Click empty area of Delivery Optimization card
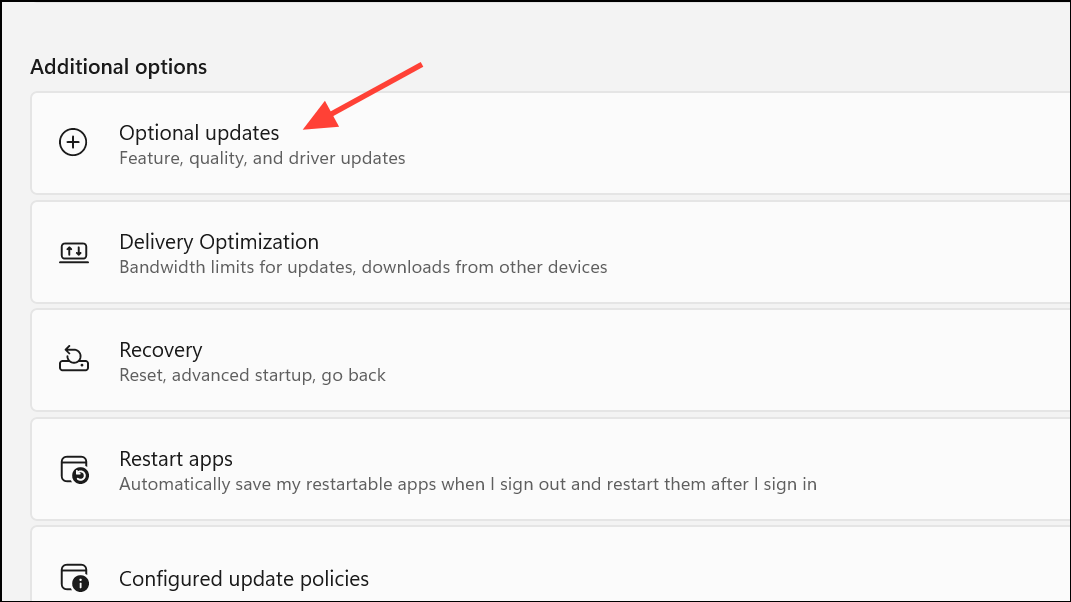Screen dimensions: 1071x602 840,252
